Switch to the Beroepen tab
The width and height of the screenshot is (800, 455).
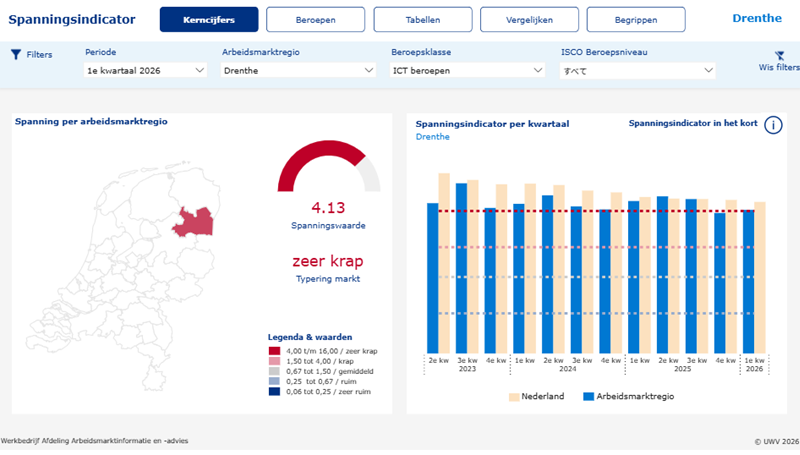(315, 19)
